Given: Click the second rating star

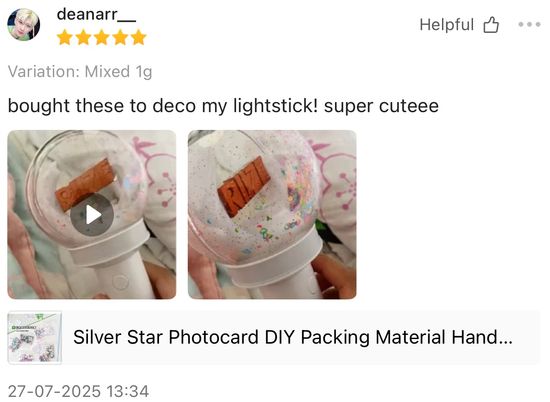Looking at the screenshot, I should [83, 38].
